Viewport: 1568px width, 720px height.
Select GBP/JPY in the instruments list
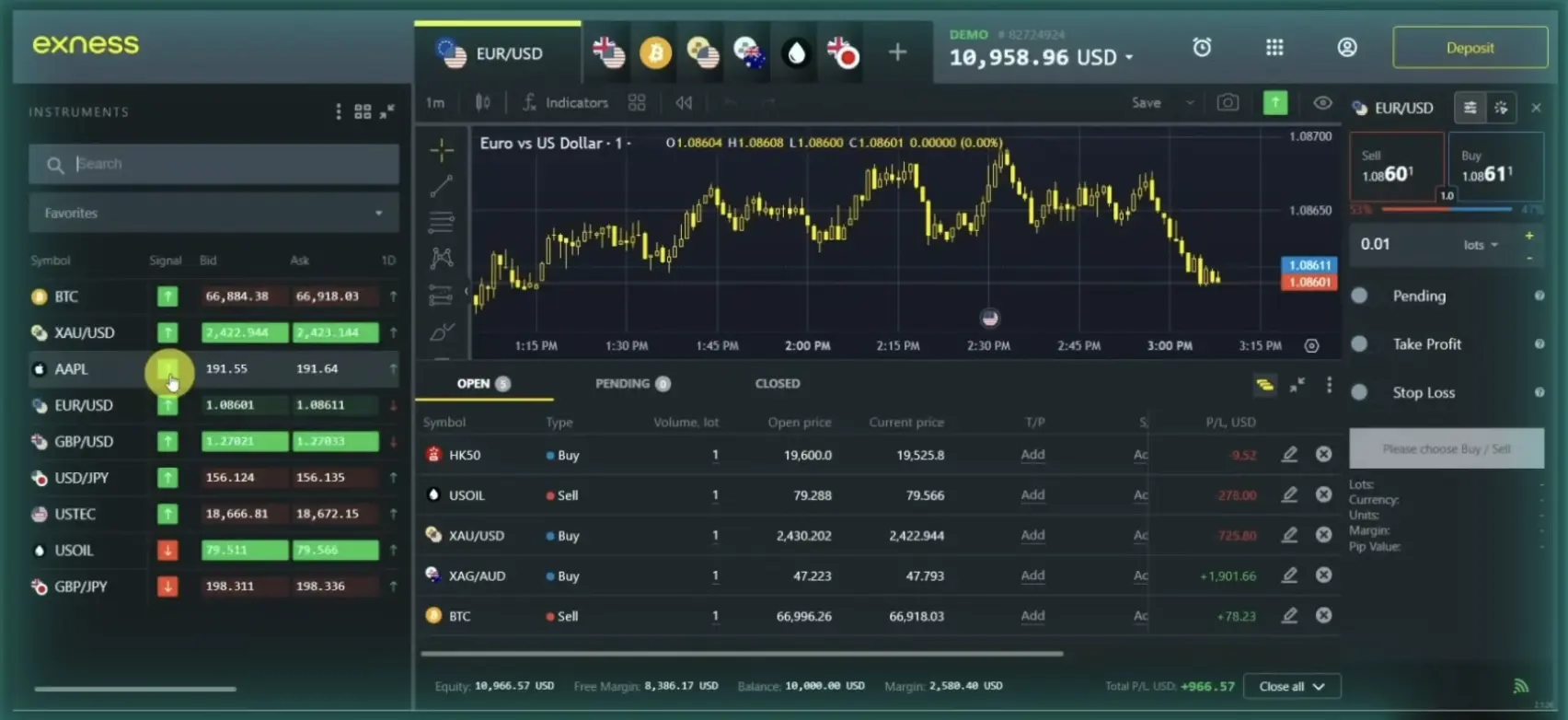click(x=213, y=586)
